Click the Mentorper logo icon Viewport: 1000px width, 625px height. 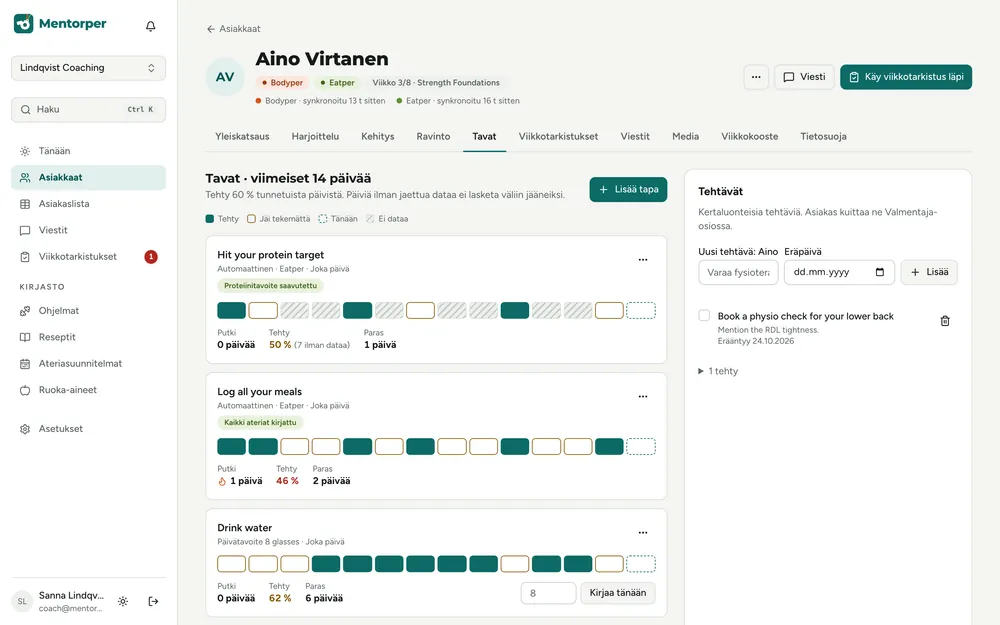pos(24,24)
